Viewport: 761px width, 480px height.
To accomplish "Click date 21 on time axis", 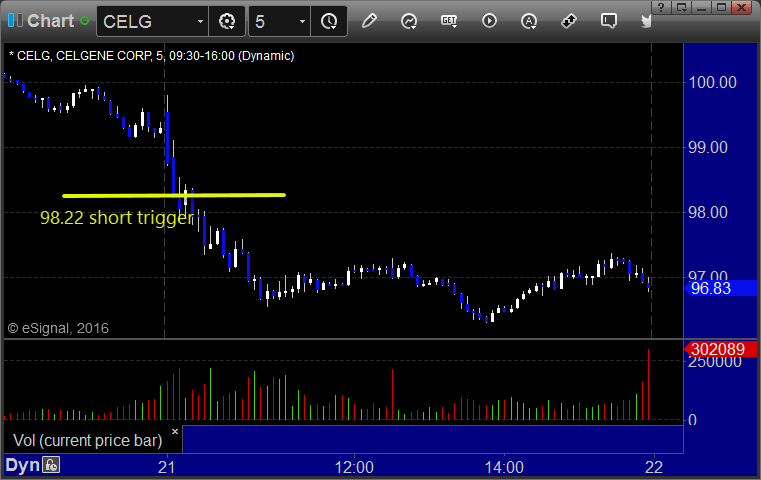I will (x=166, y=467).
